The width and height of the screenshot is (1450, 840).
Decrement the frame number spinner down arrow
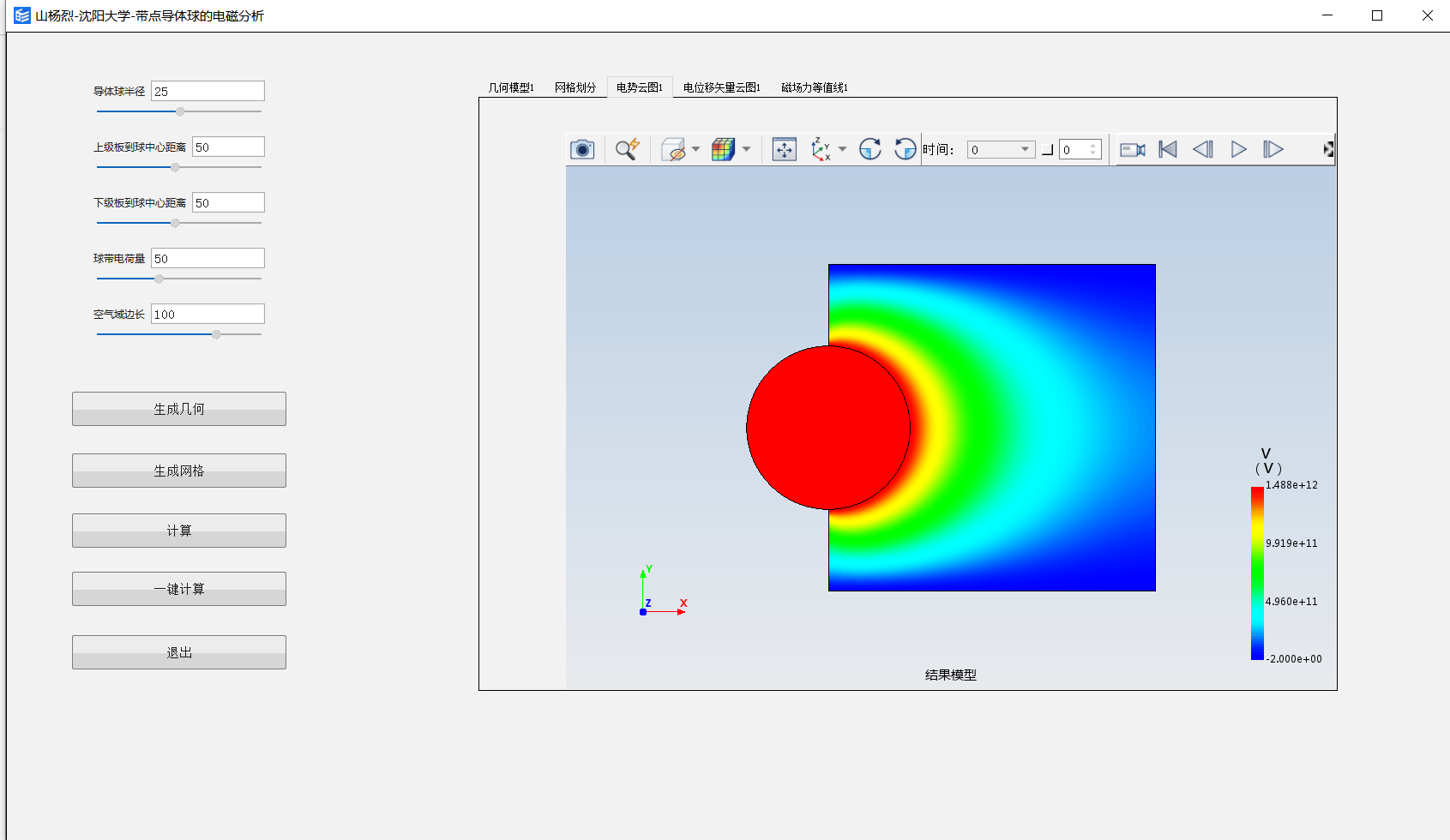coord(1093,153)
